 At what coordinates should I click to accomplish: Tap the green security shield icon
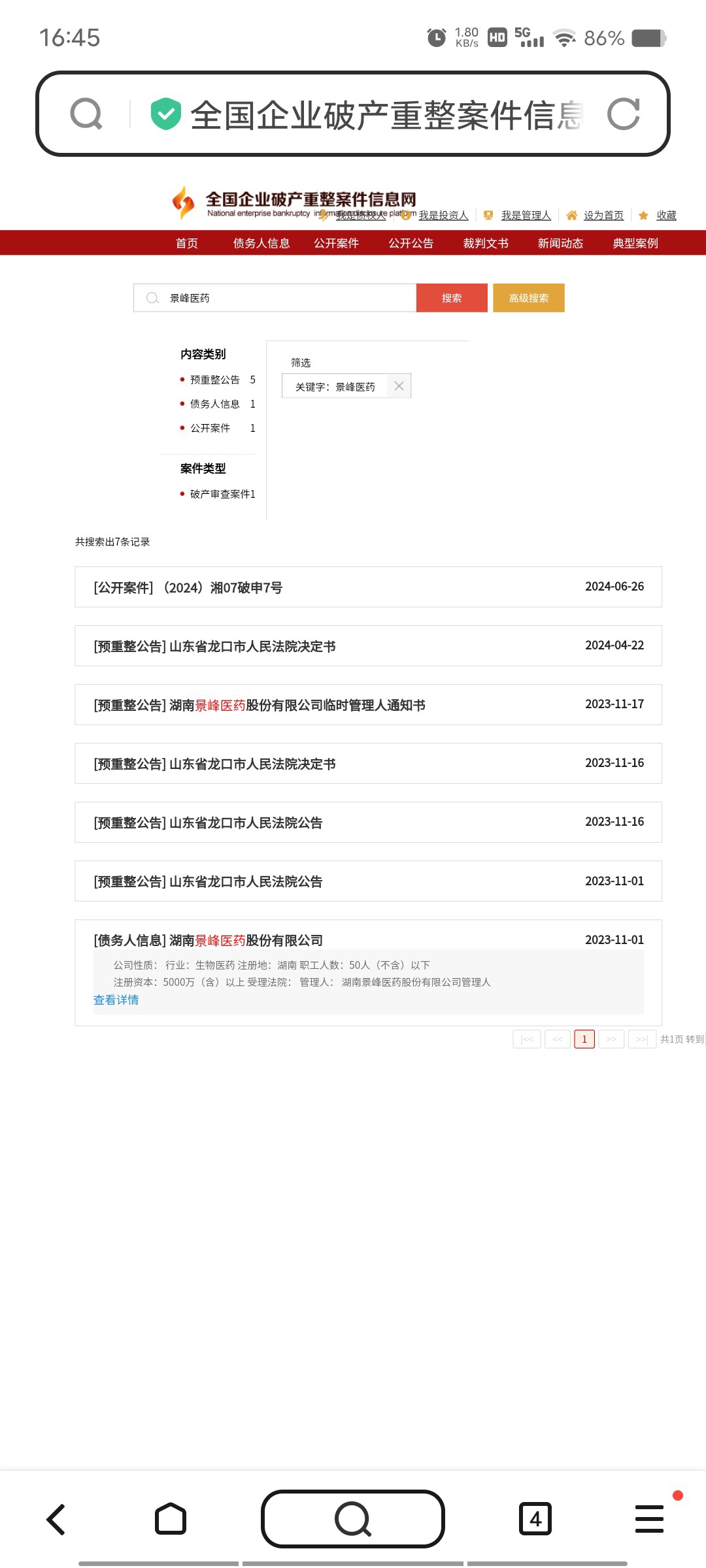[x=165, y=114]
